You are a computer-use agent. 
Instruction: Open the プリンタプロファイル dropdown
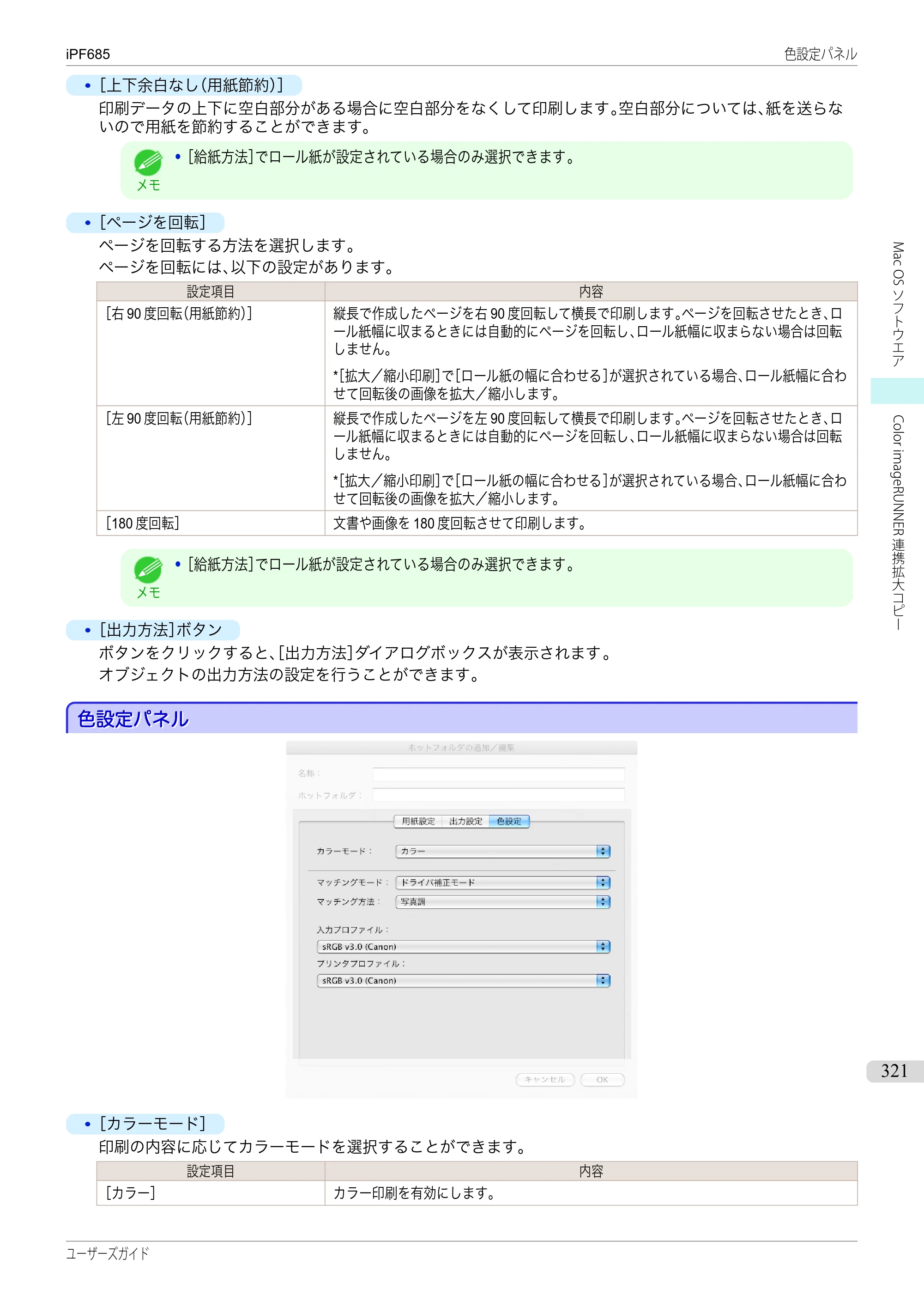(x=463, y=980)
